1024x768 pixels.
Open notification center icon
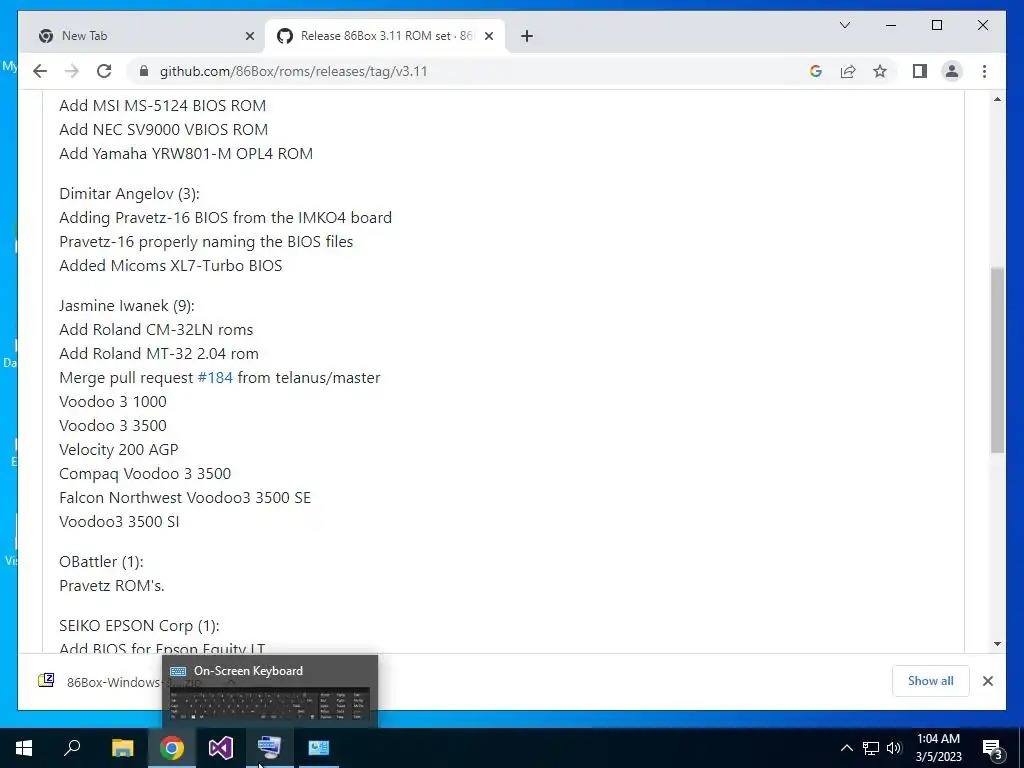(x=992, y=748)
